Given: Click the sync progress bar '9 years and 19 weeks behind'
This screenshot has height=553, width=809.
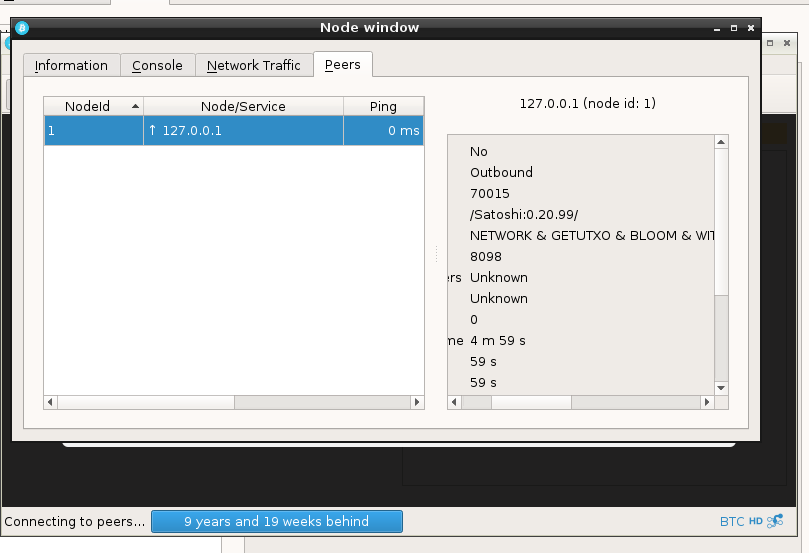Looking at the screenshot, I should 277,522.
